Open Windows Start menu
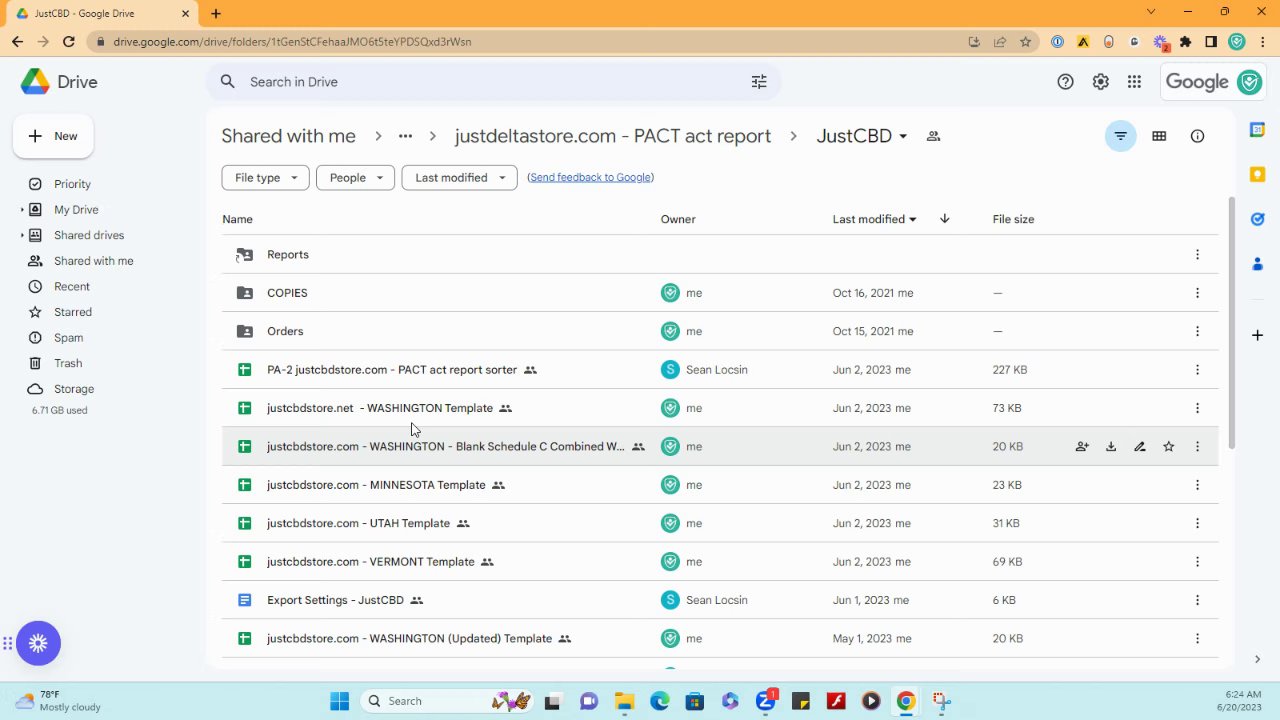The height and width of the screenshot is (720, 1280). tap(340, 701)
